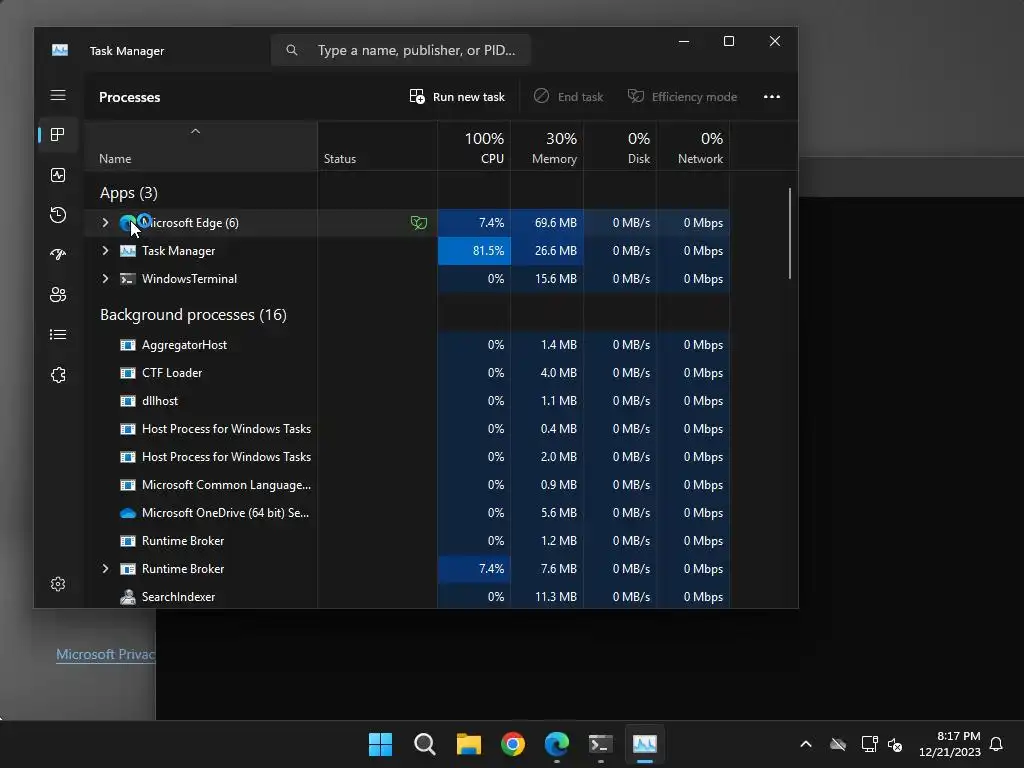Click the Task Manager title bar icon
This screenshot has width=1024, height=768.
(x=60, y=50)
